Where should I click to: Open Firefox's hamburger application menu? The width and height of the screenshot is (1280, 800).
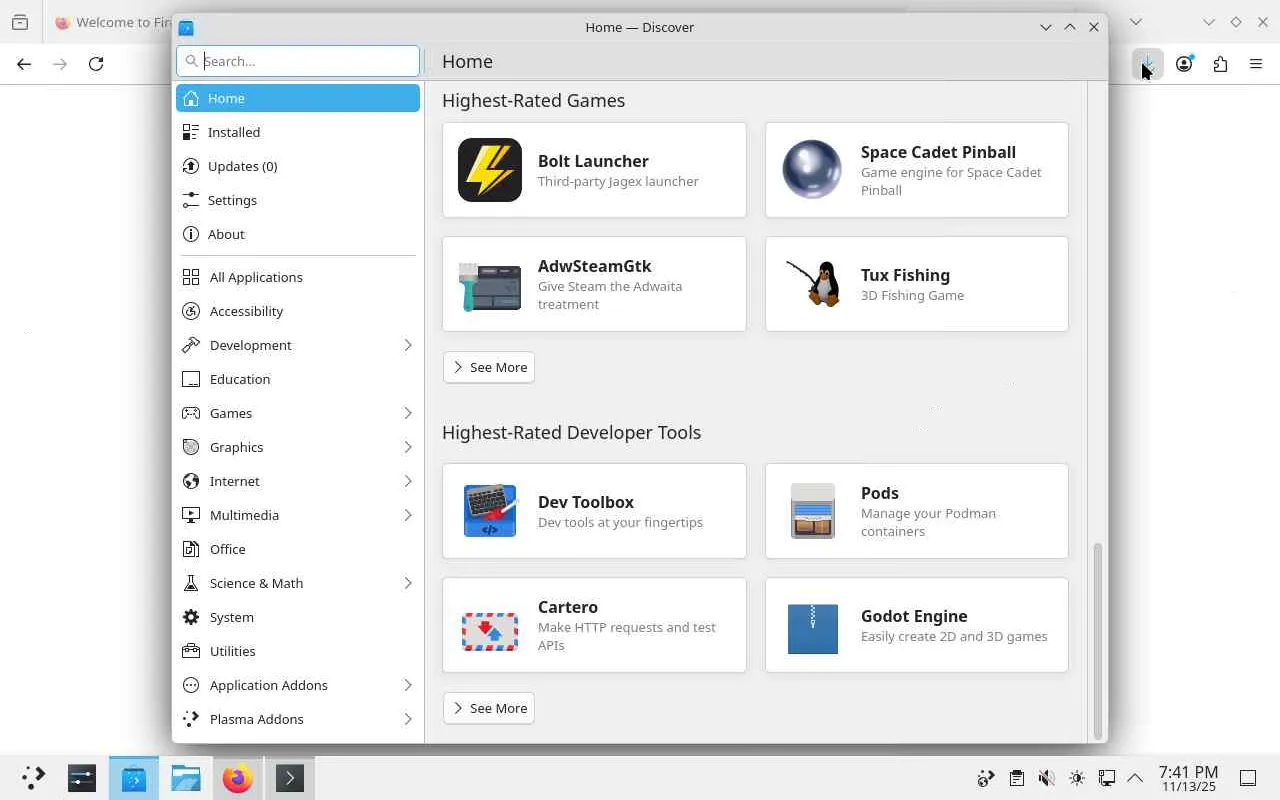tap(1256, 64)
